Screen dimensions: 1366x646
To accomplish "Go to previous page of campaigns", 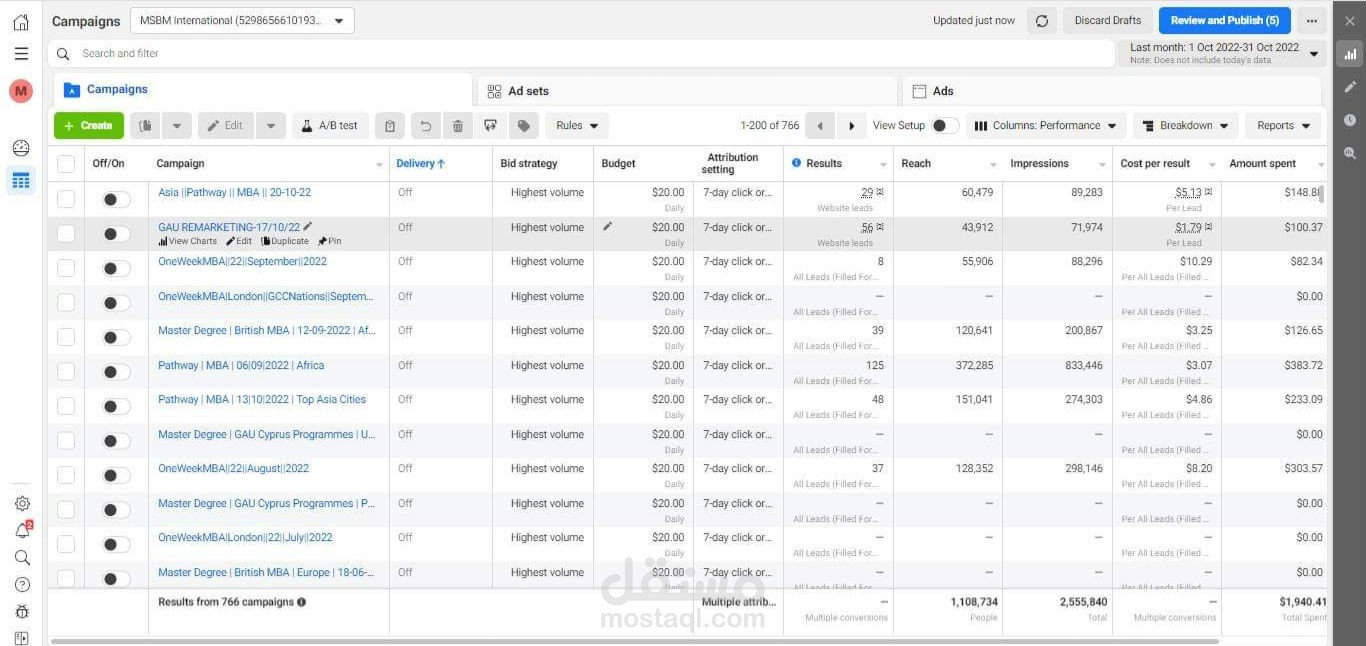I will point(820,126).
